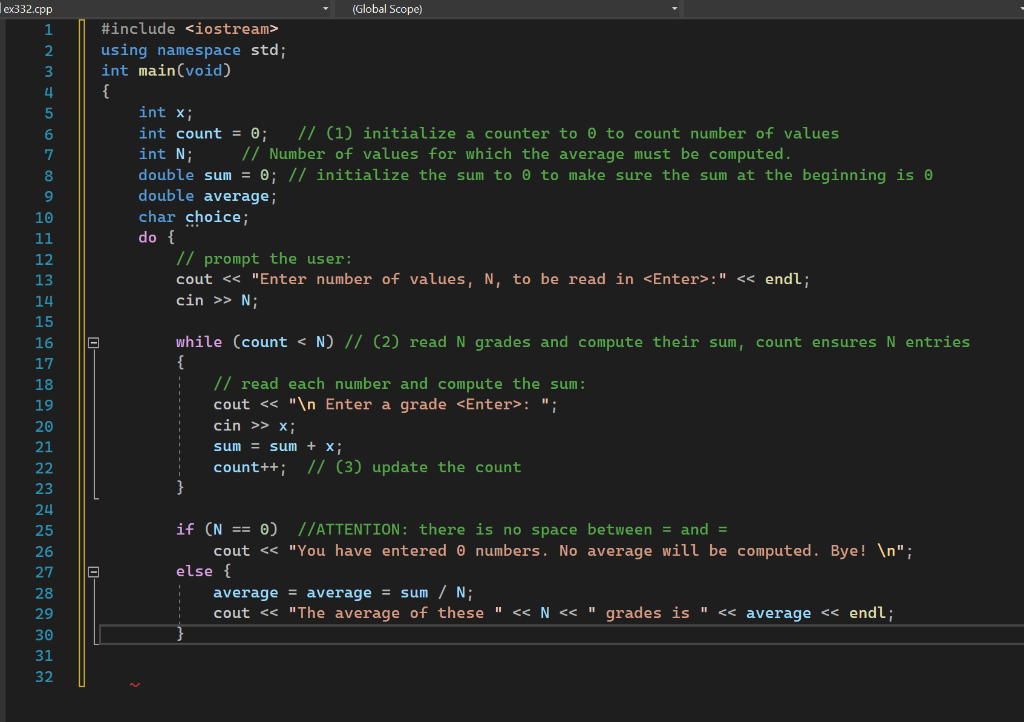Click on 'main' function name
The width and height of the screenshot is (1024, 722).
tap(157, 71)
